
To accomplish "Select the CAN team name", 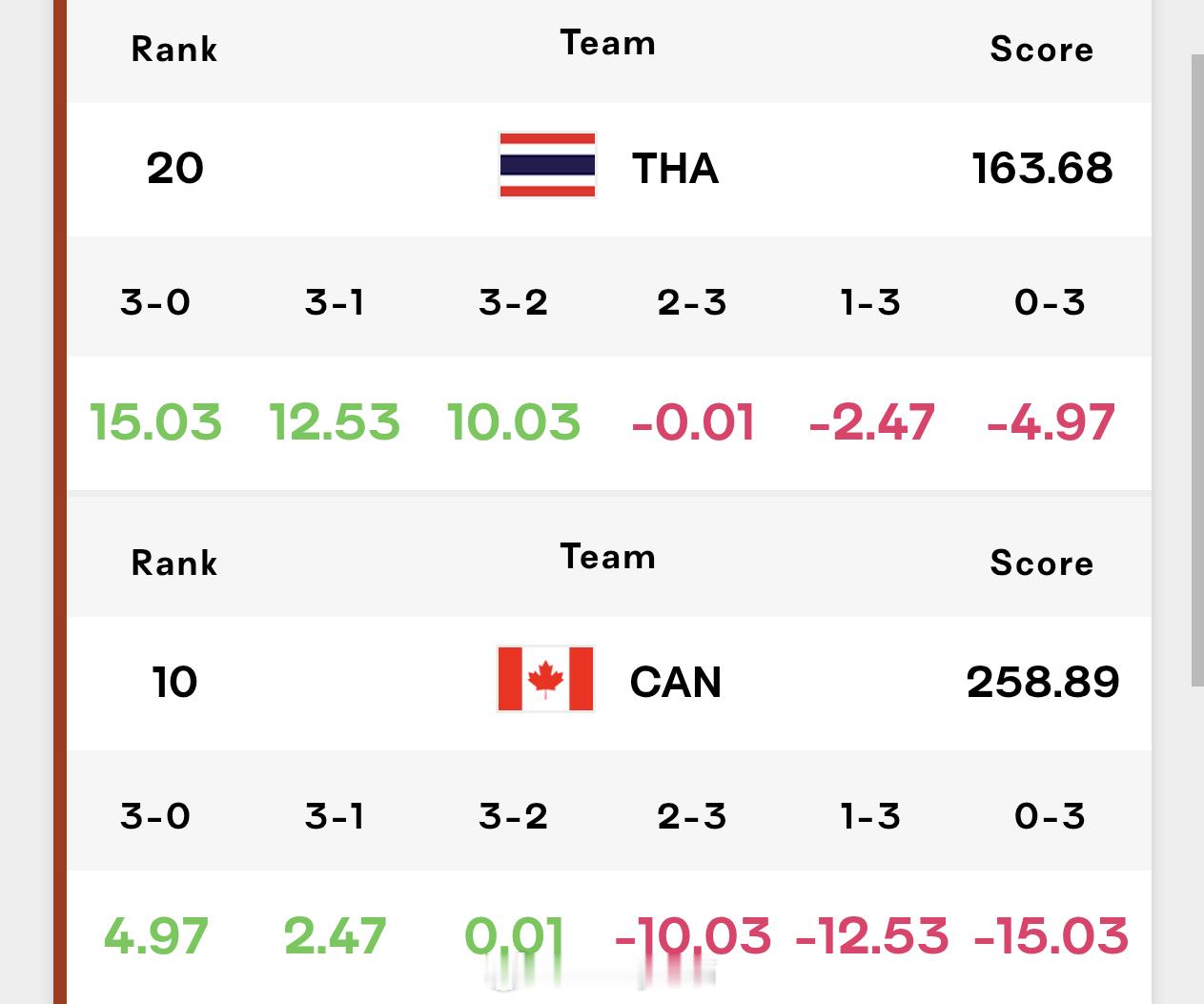I will pos(675,682).
